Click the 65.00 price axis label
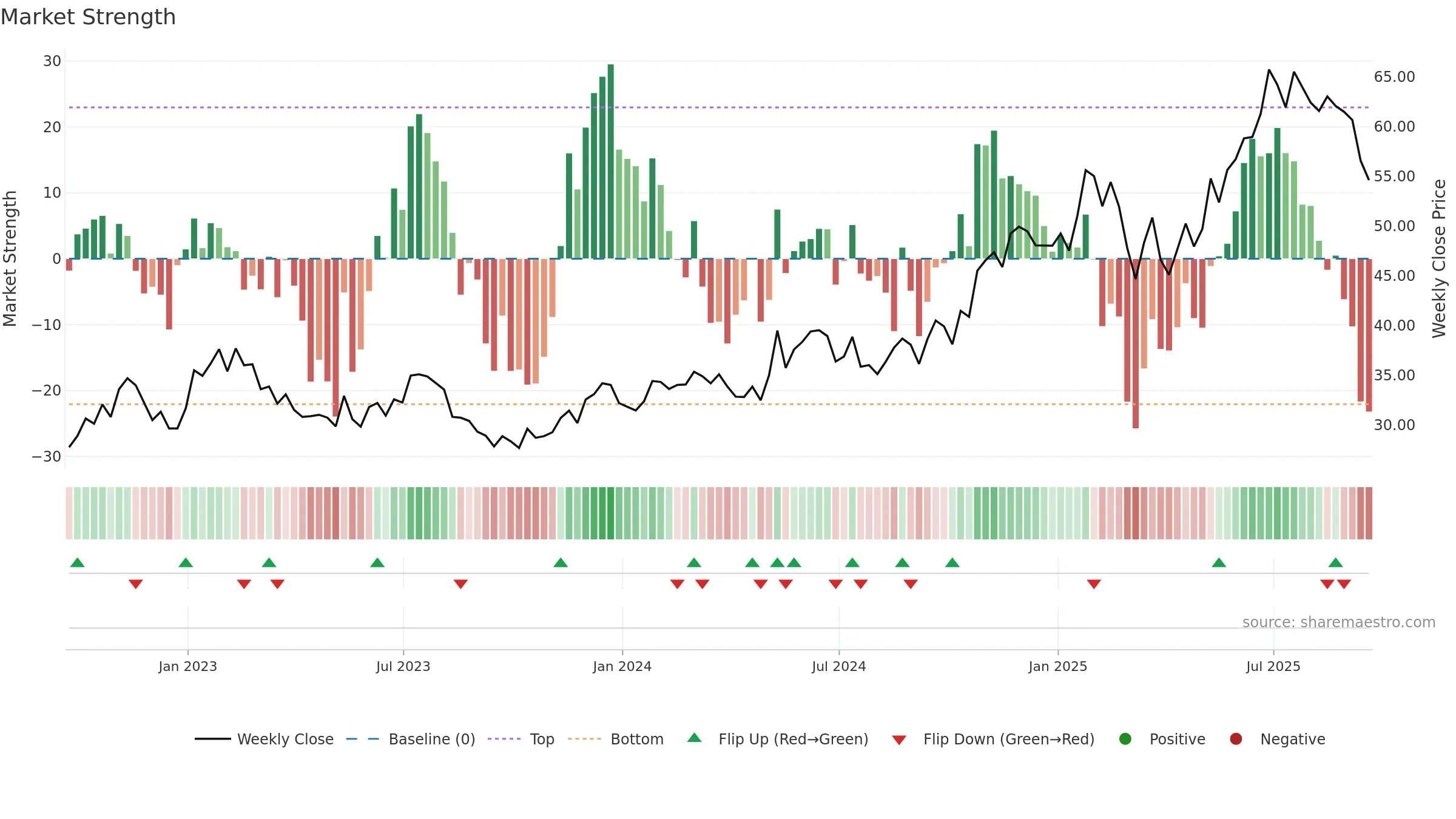1456x819 pixels. (1394, 77)
